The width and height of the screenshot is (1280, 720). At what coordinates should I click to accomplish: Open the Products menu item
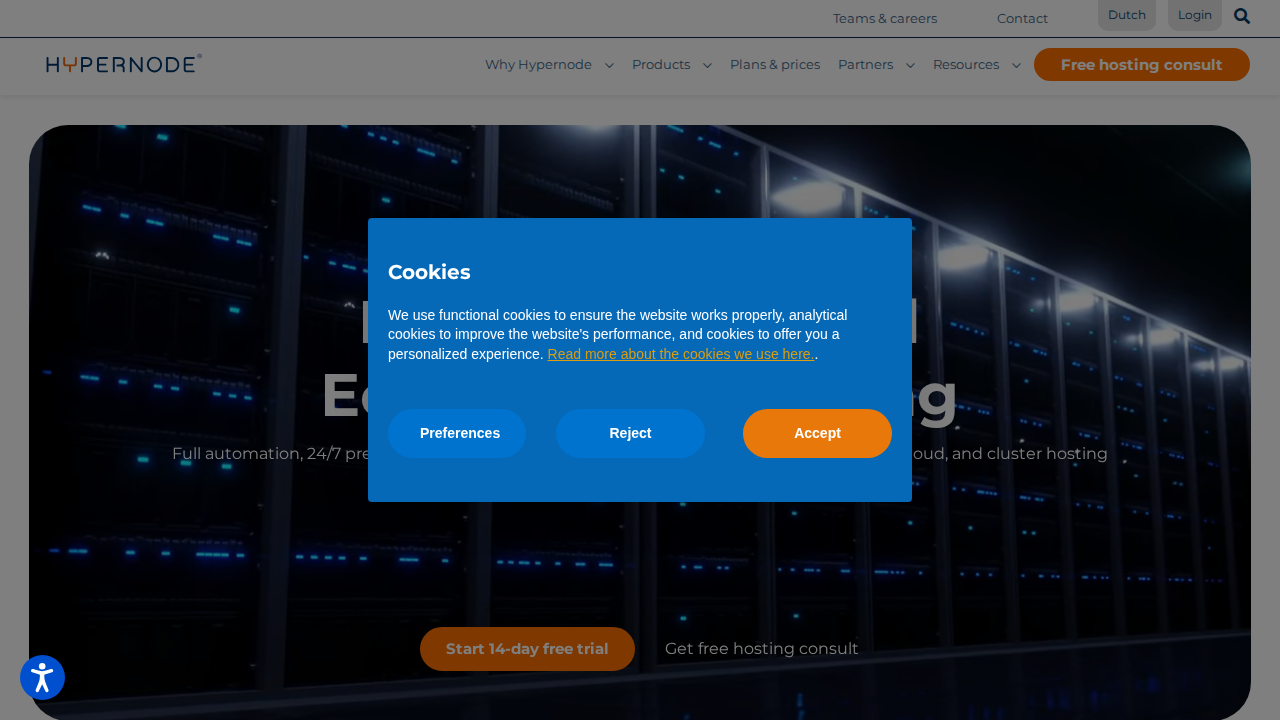coord(661,65)
